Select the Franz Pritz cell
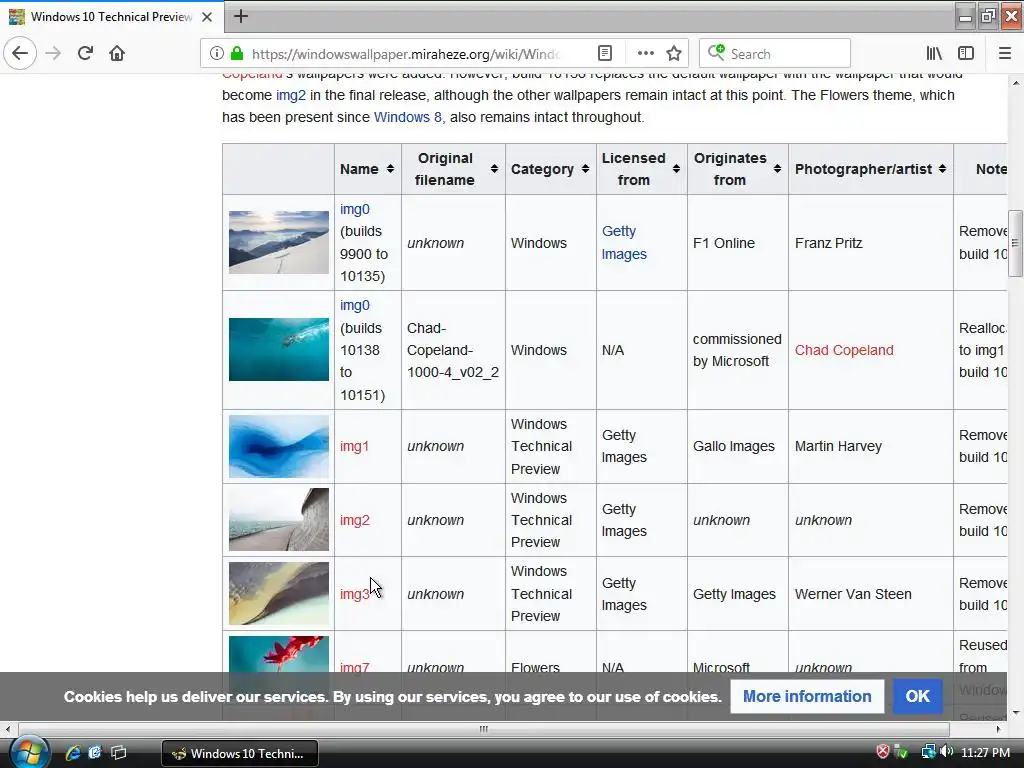1024x768 pixels. pyautogui.click(x=871, y=243)
